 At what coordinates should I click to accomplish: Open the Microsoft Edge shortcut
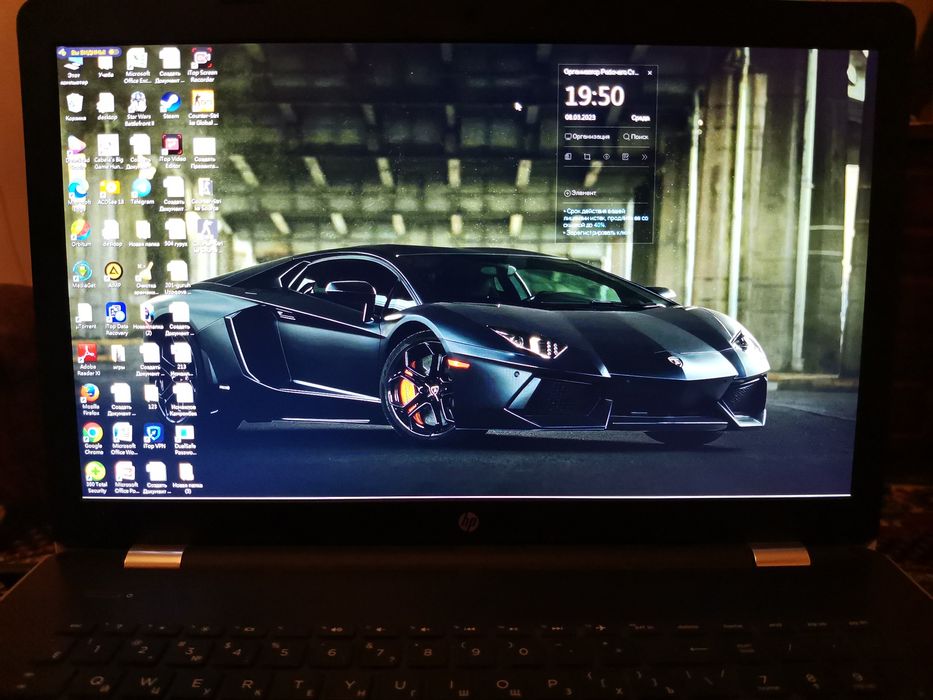78,195
